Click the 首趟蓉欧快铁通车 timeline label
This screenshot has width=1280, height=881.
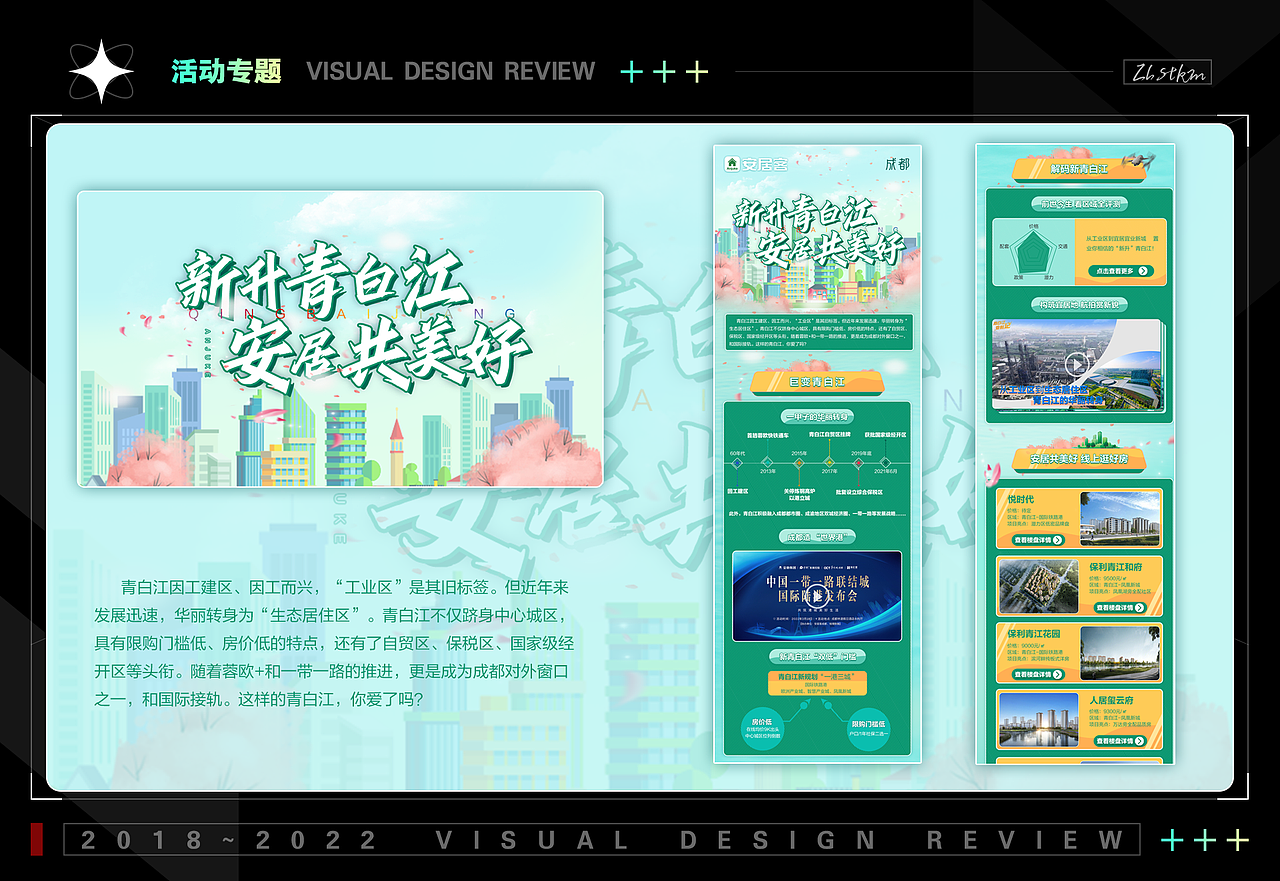pos(768,436)
